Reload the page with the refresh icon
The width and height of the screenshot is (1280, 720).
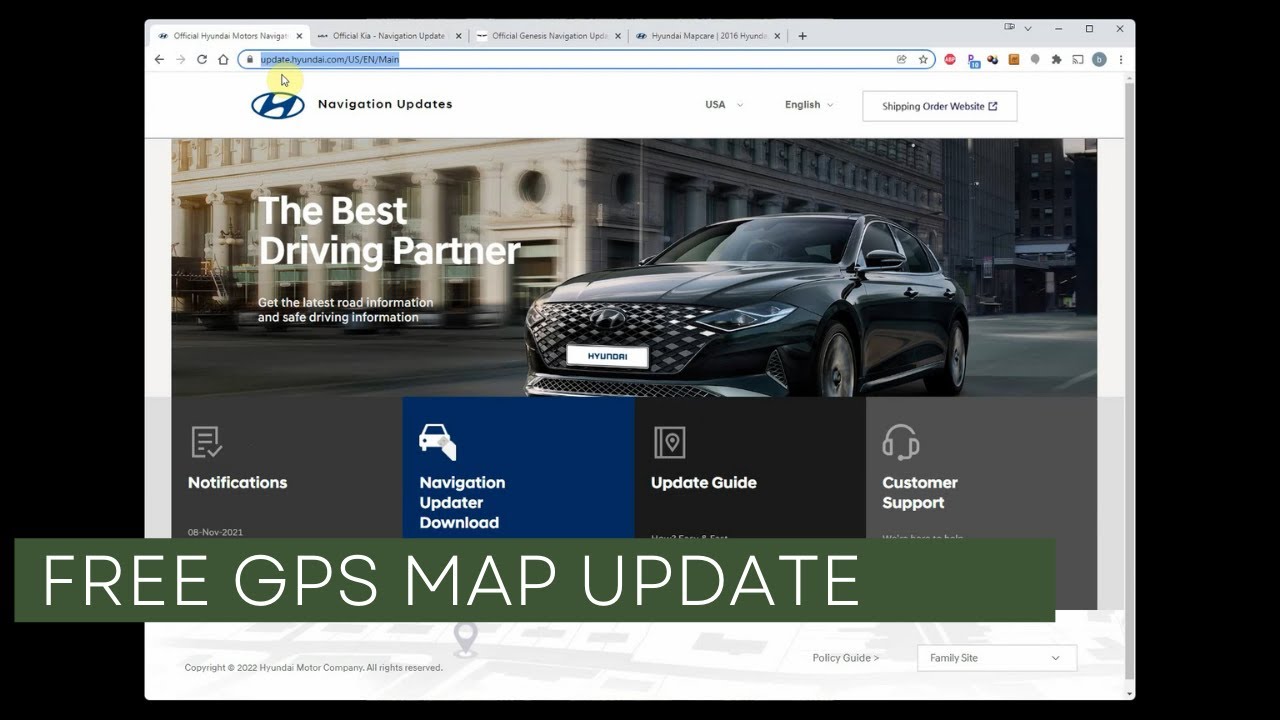[202, 59]
